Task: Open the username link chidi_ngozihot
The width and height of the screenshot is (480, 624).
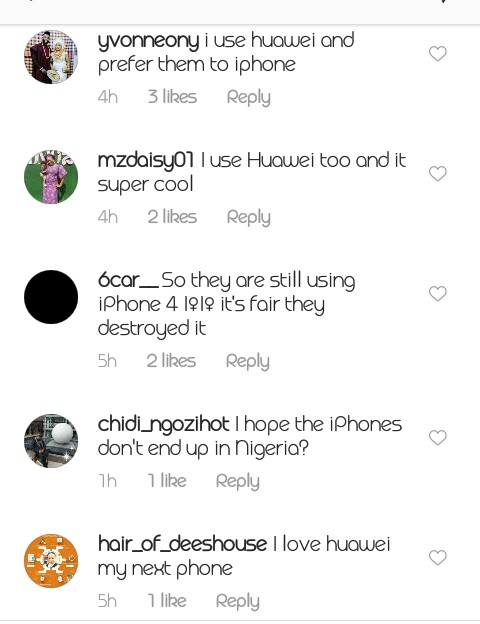Action: [164, 425]
